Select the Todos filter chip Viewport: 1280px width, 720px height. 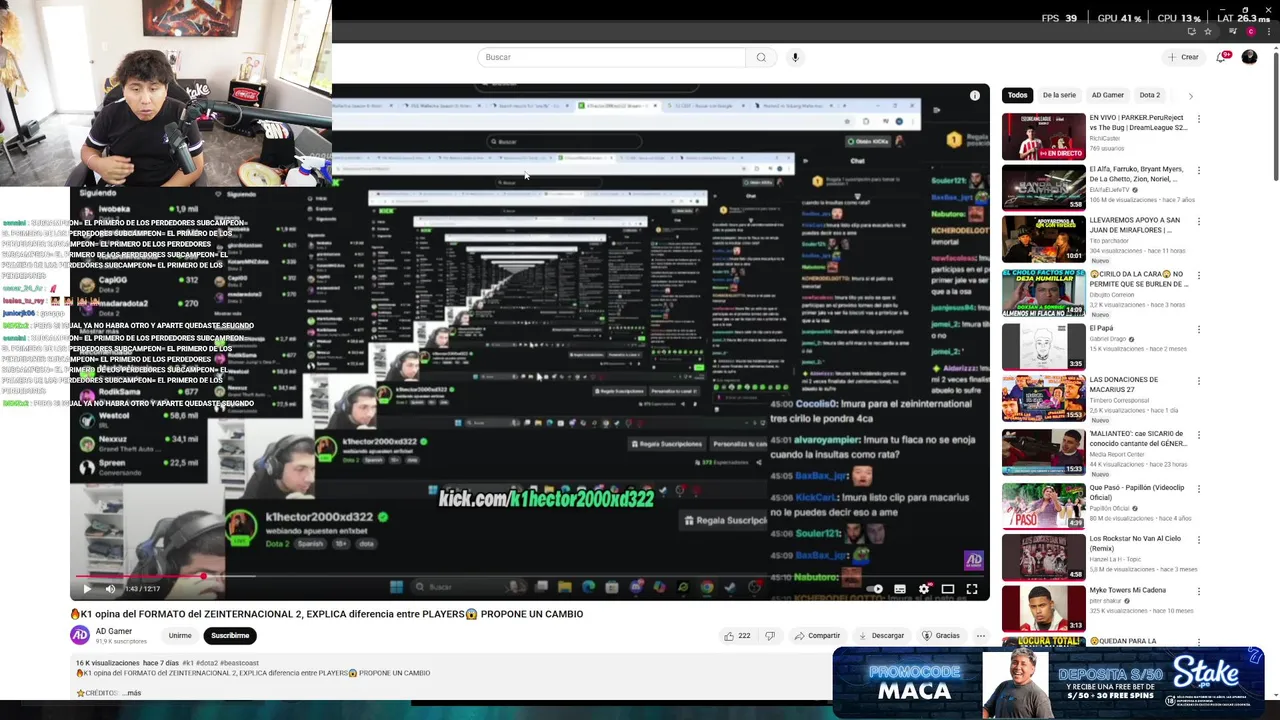tap(1017, 95)
